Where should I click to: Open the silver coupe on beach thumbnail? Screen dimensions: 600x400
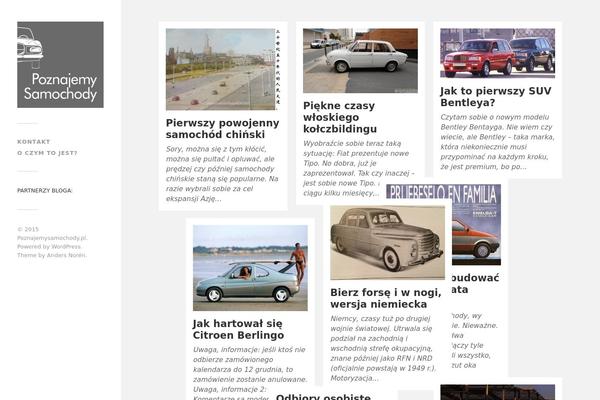250,268
